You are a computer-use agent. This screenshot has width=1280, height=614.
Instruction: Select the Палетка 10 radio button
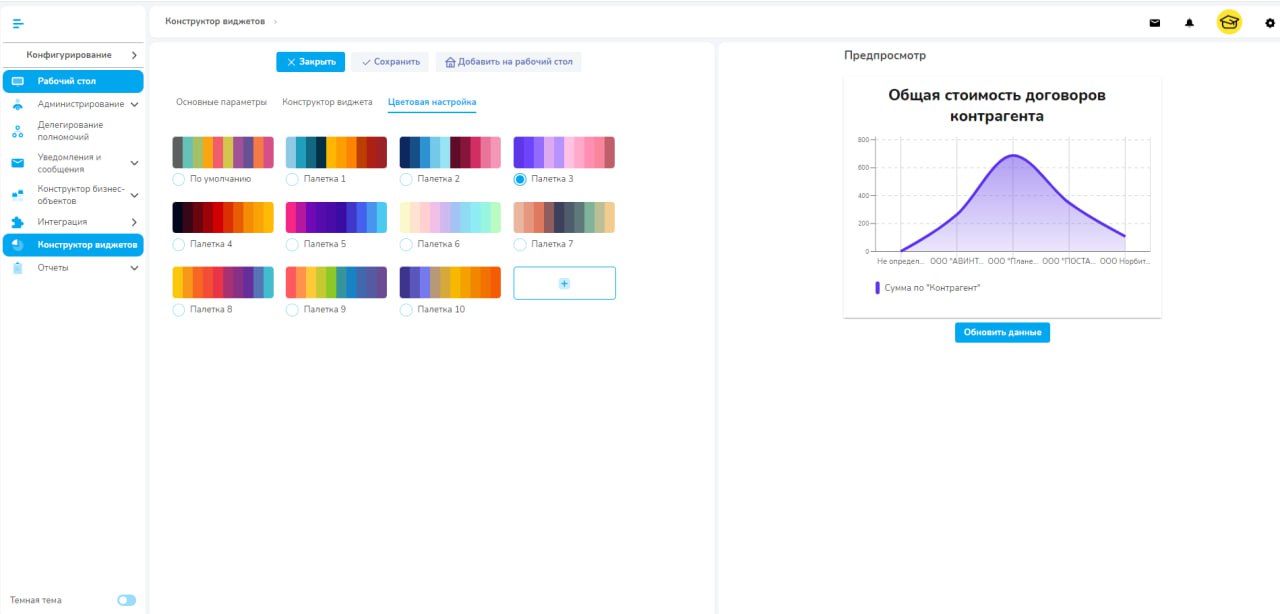pyautogui.click(x=406, y=310)
